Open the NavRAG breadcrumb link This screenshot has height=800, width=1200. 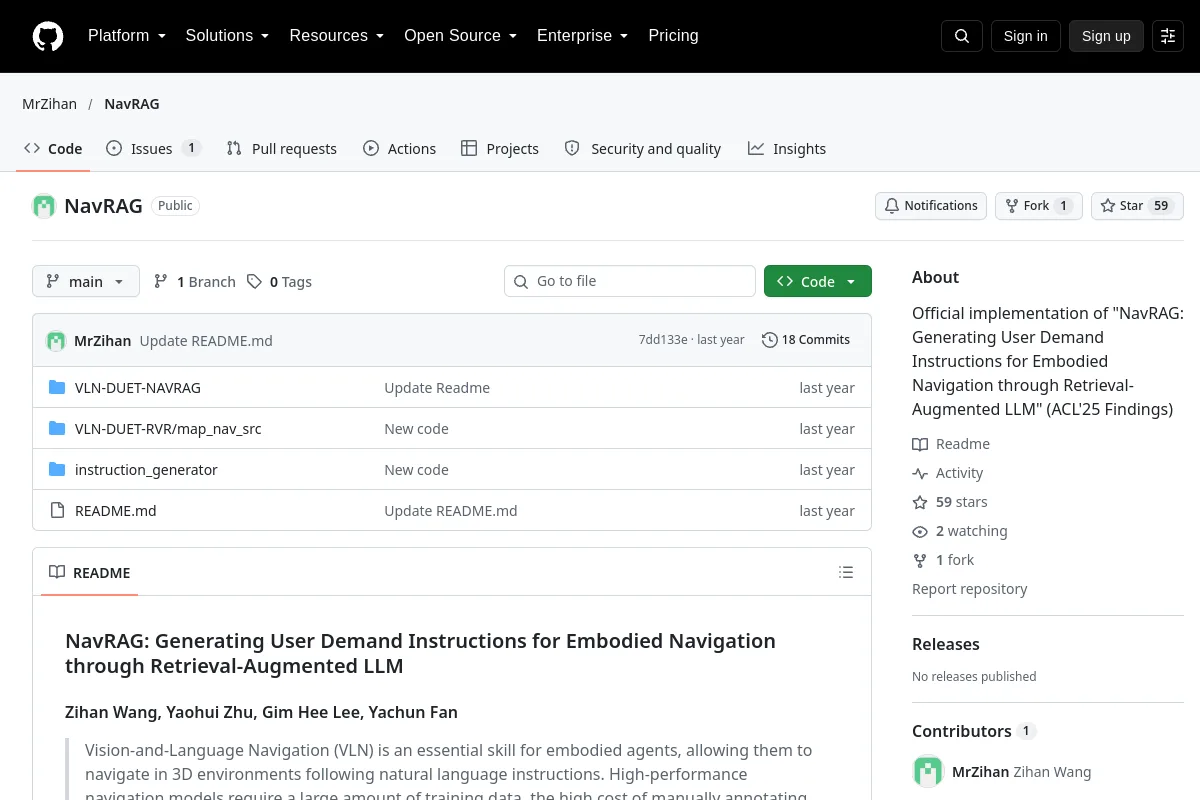[132, 104]
